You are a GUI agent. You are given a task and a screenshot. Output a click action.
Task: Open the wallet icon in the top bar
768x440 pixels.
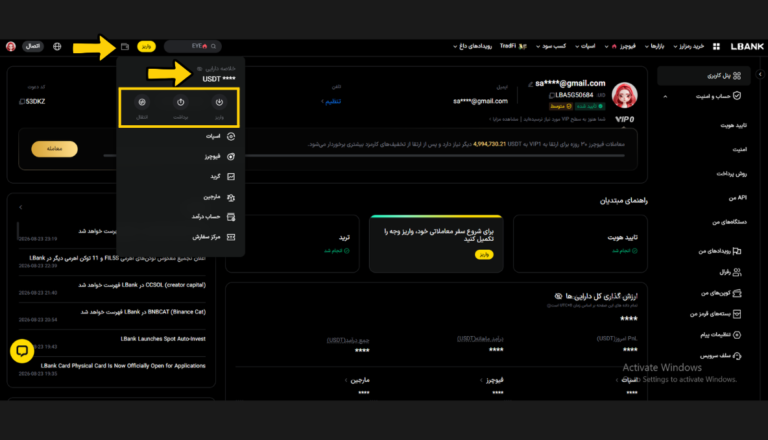click(125, 47)
